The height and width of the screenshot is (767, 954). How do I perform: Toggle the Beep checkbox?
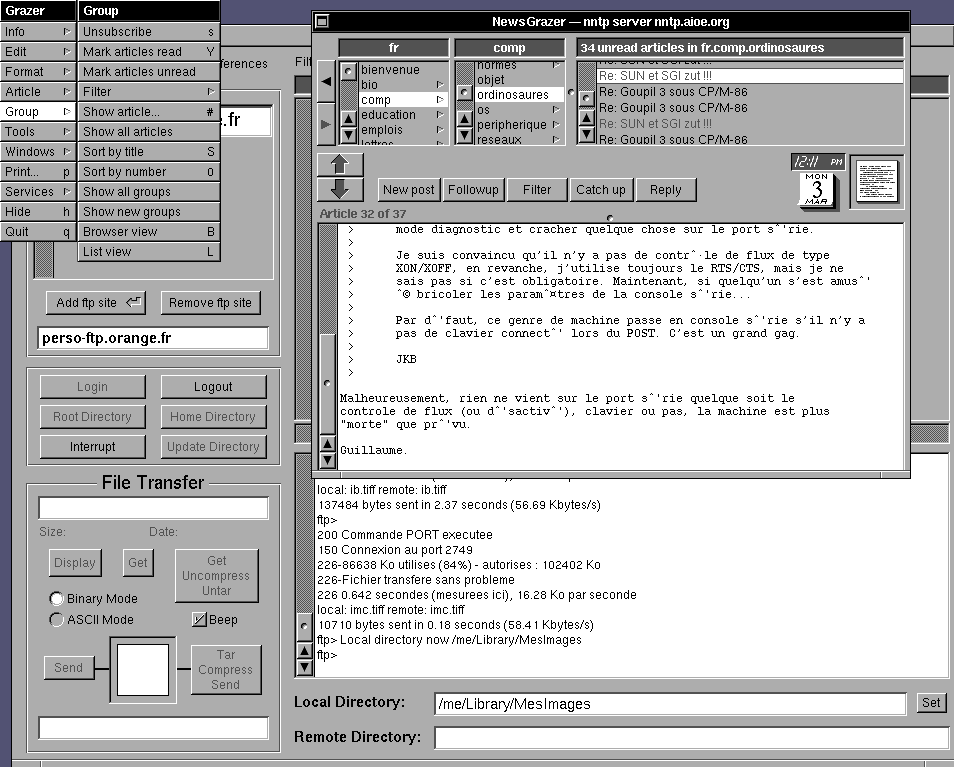pos(199,620)
